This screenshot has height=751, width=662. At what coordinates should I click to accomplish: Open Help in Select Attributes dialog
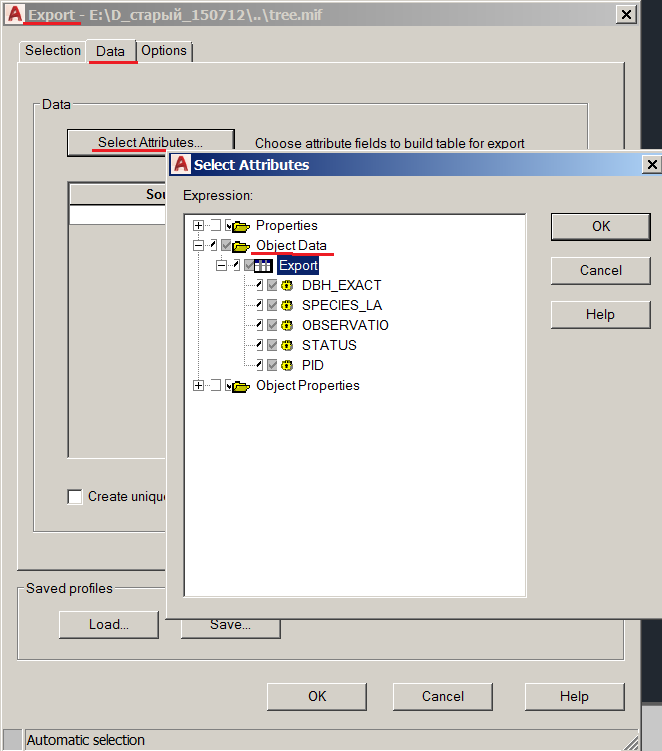[x=601, y=315]
